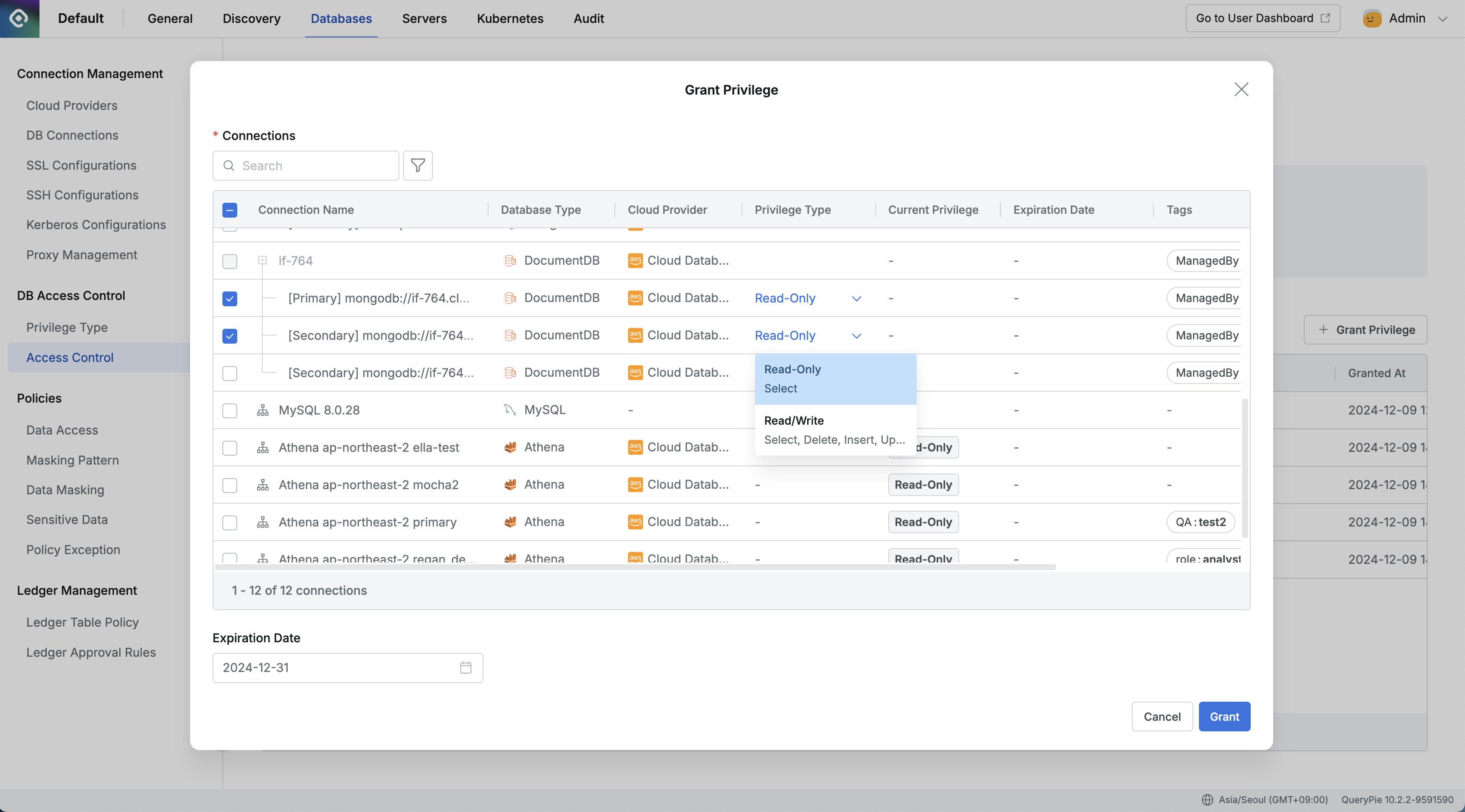1465x812 pixels.
Task: Click AWS icon in if-764 row
Action: [635, 260]
